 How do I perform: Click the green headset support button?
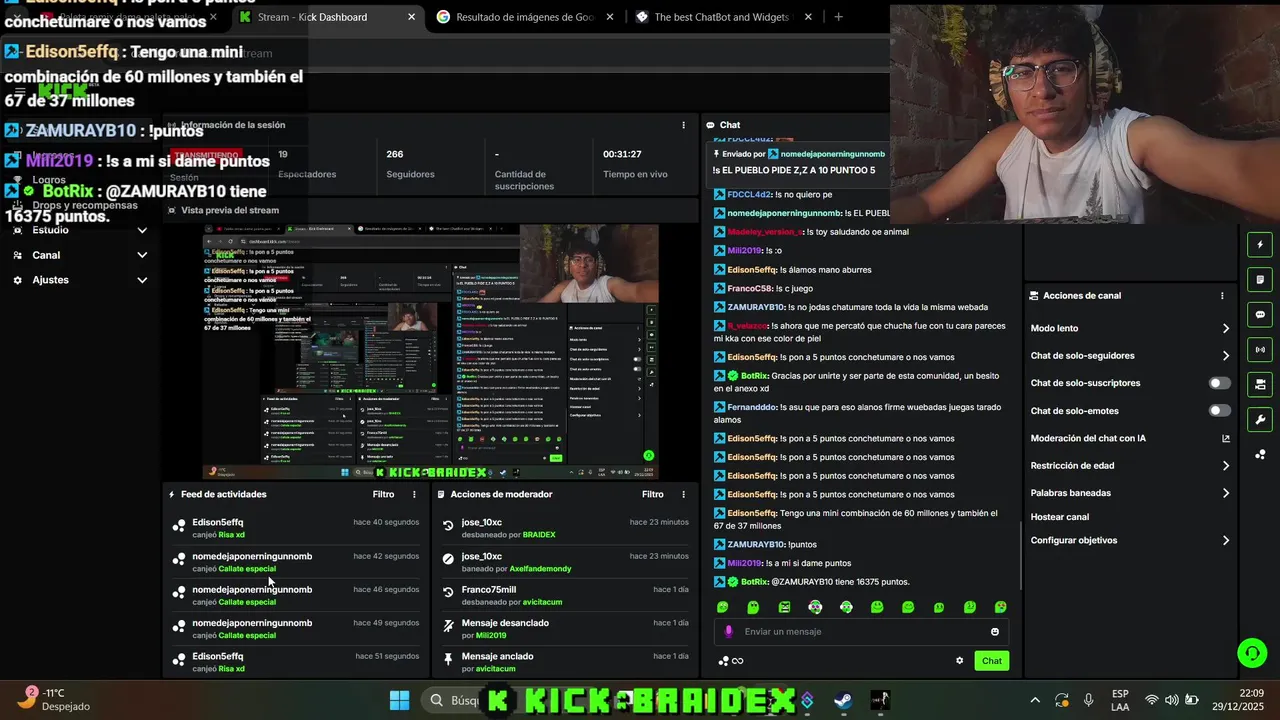[x=1251, y=653]
